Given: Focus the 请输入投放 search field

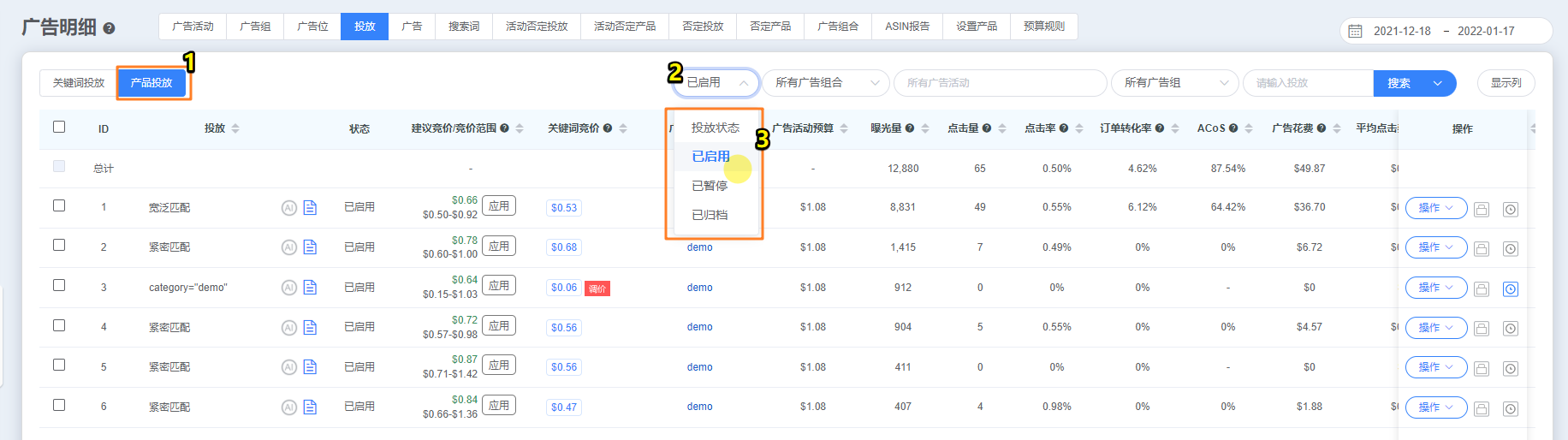Looking at the screenshot, I should point(1308,83).
